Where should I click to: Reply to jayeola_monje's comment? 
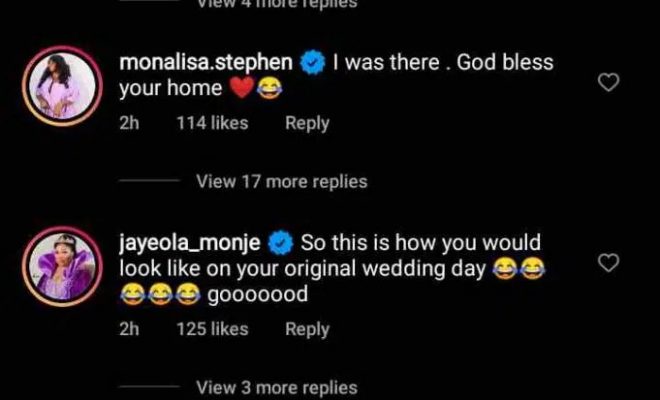pyautogui.click(x=307, y=329)
